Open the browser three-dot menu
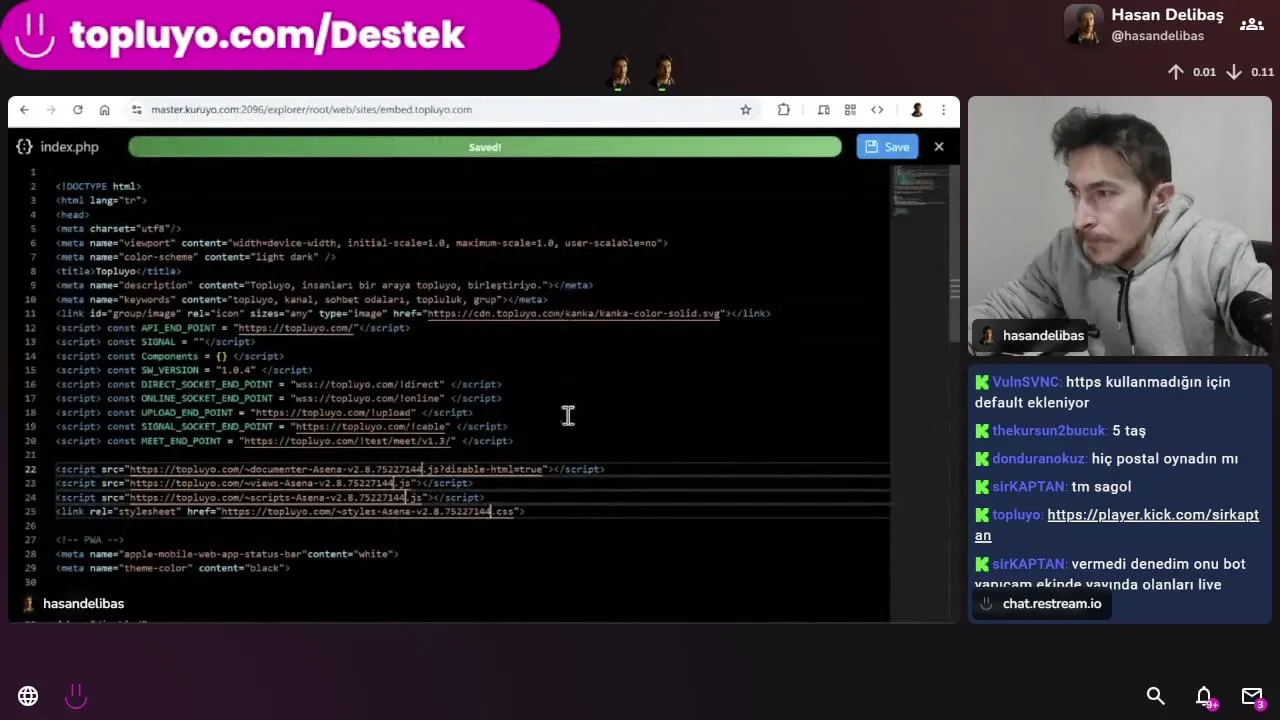The width and height of the screenshot is (1280, 720). (943, 110)
